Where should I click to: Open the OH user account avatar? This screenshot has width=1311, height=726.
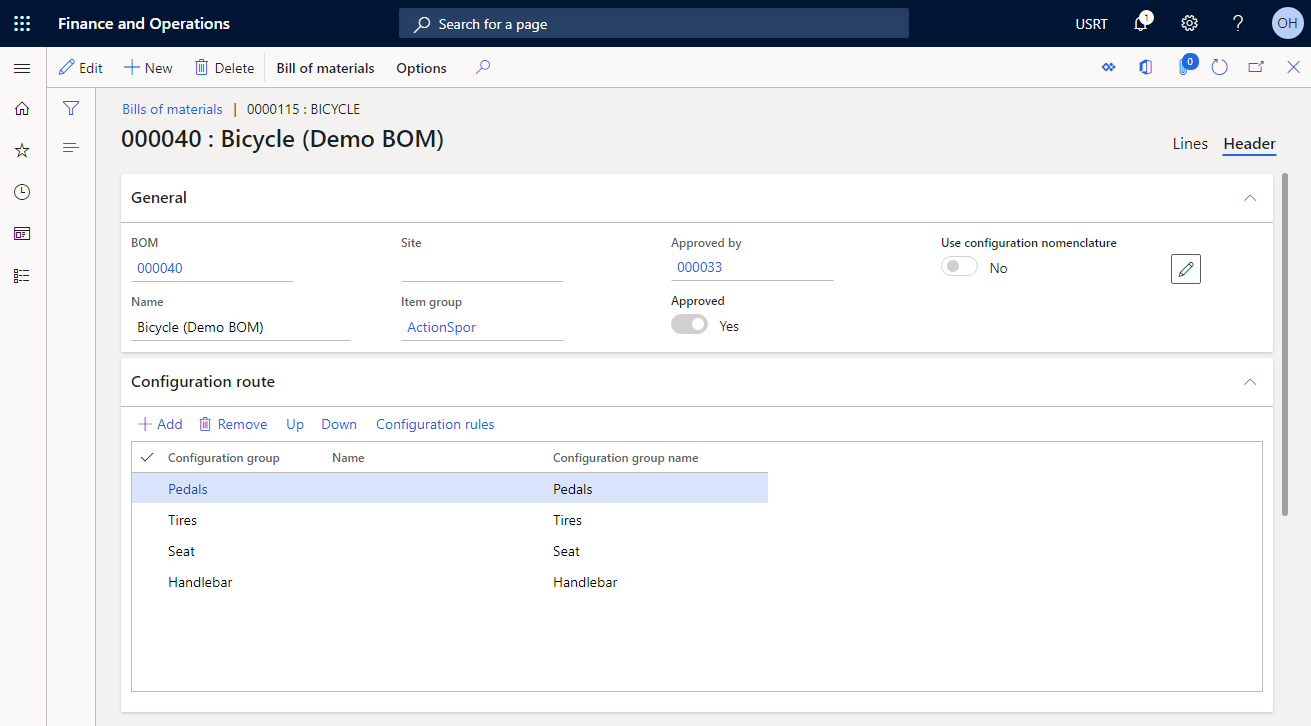[x=1286, y=23]
